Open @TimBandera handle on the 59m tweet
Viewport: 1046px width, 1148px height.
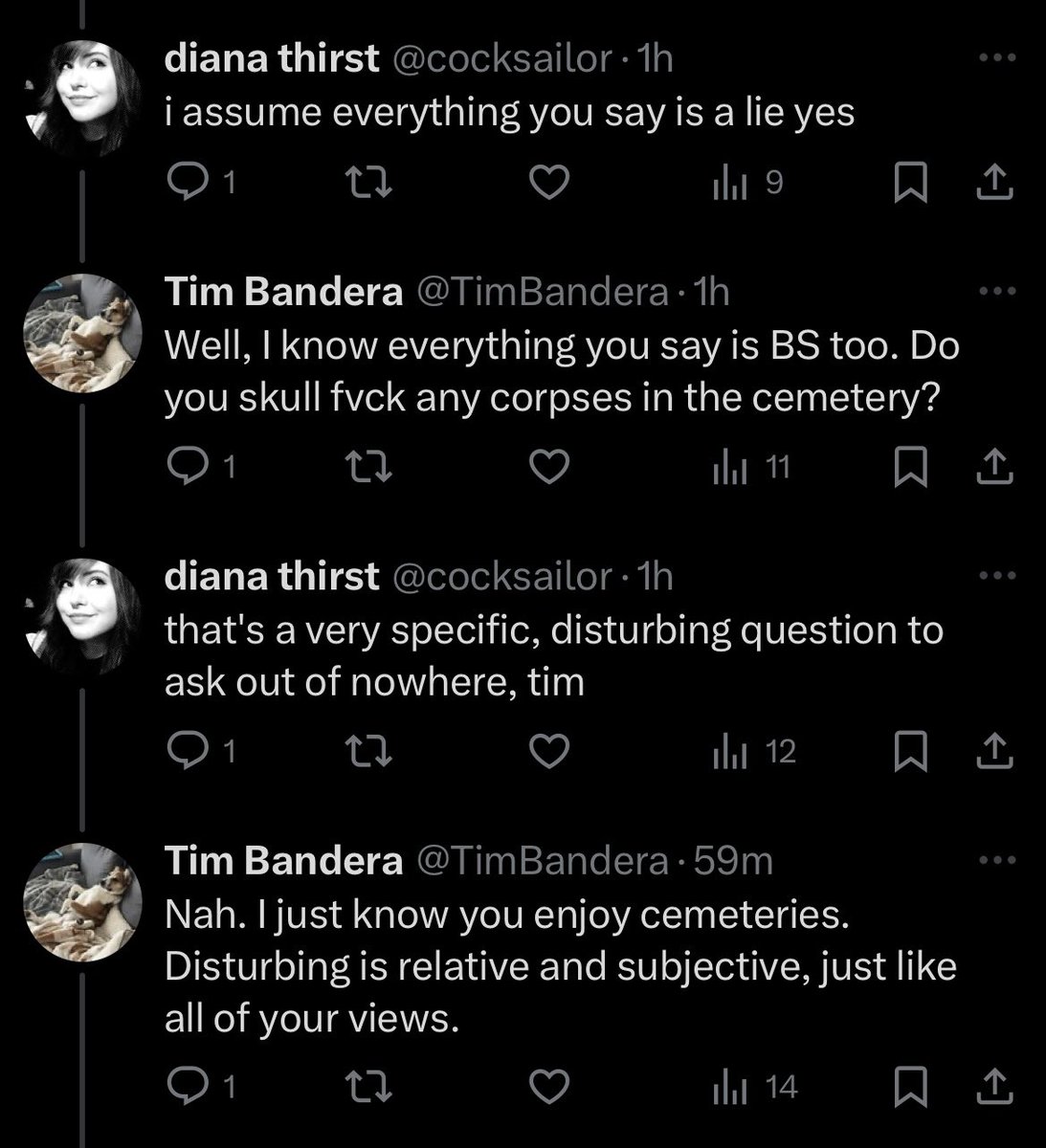(539, 861)
